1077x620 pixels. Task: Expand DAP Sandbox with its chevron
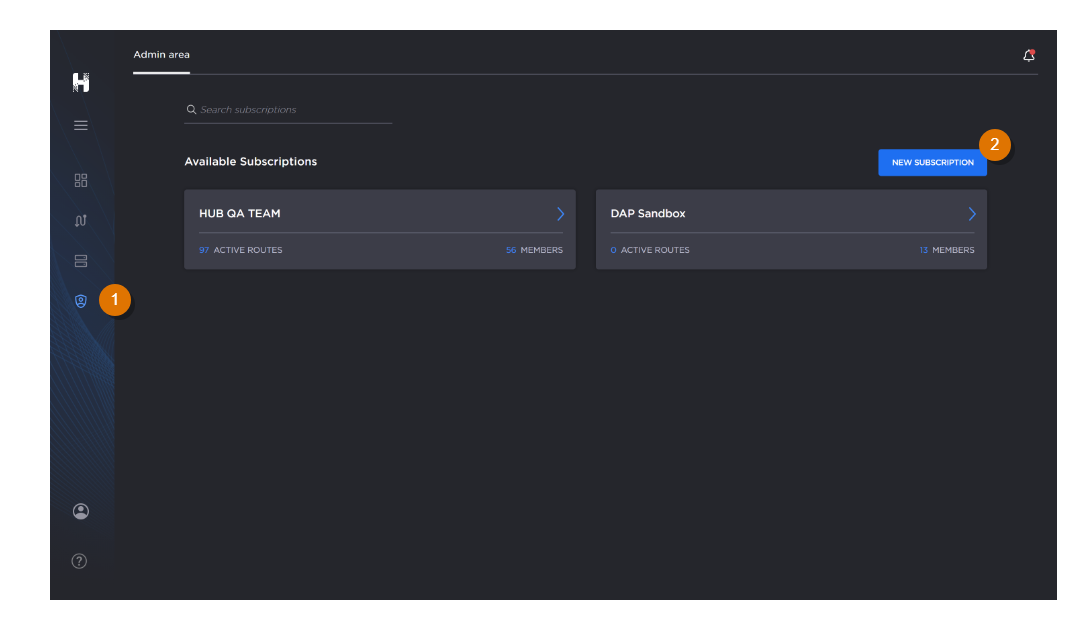click(971, 214)
